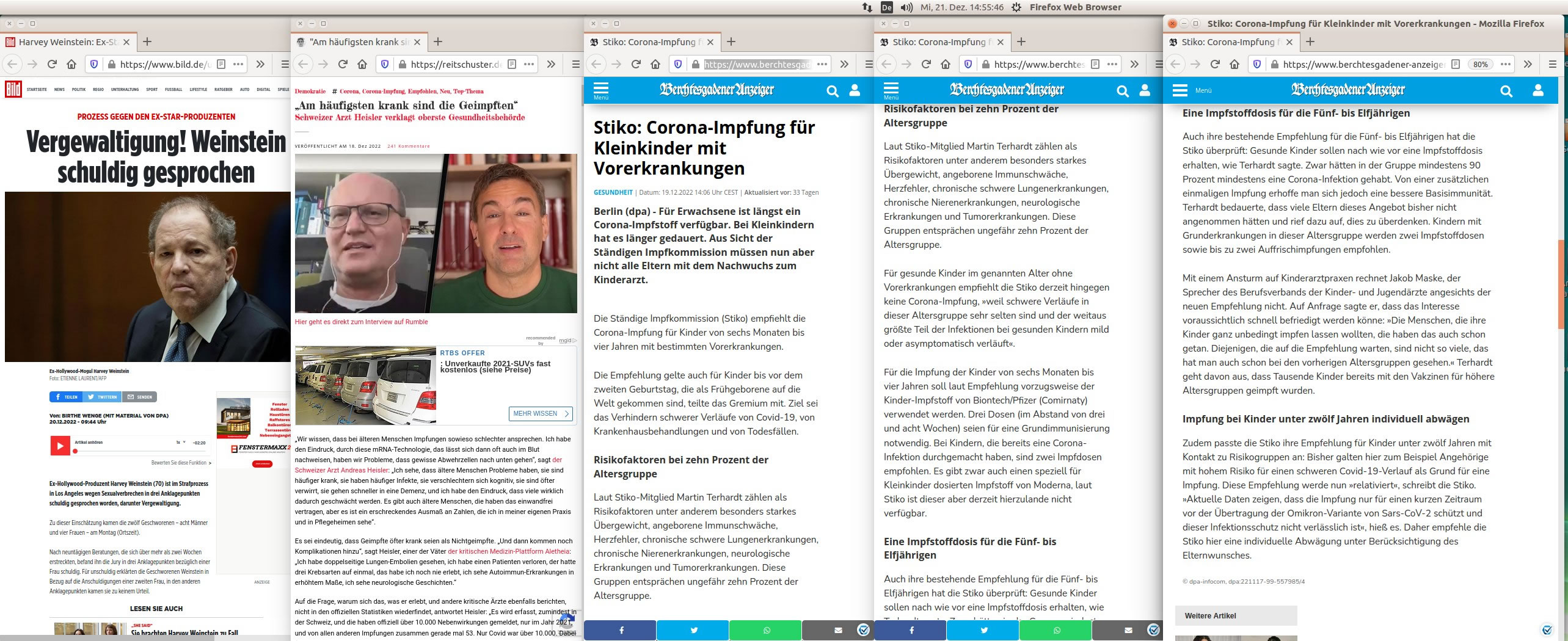The image size is (1568, 641).
Task: Share on Twitter in window with highlighted URL
Action: [693, 630]
